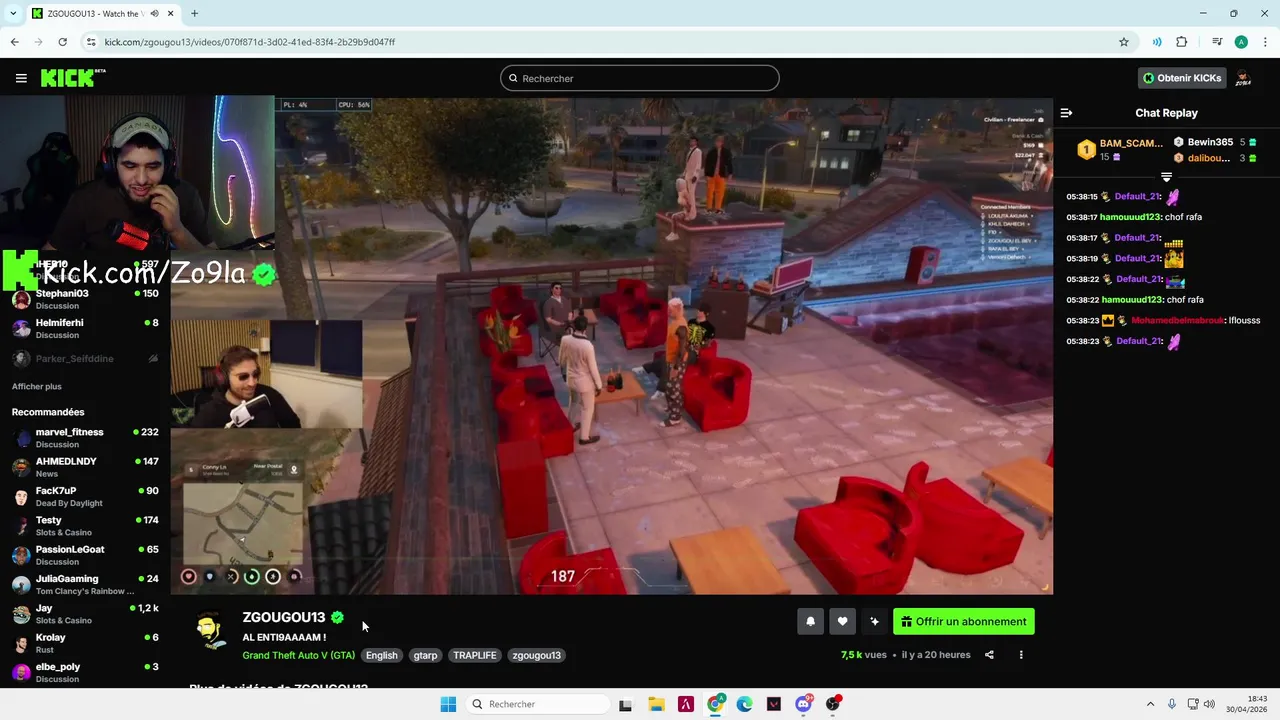Select the gtarp tag
This screenshot has width=1280, height=720.
426,655
